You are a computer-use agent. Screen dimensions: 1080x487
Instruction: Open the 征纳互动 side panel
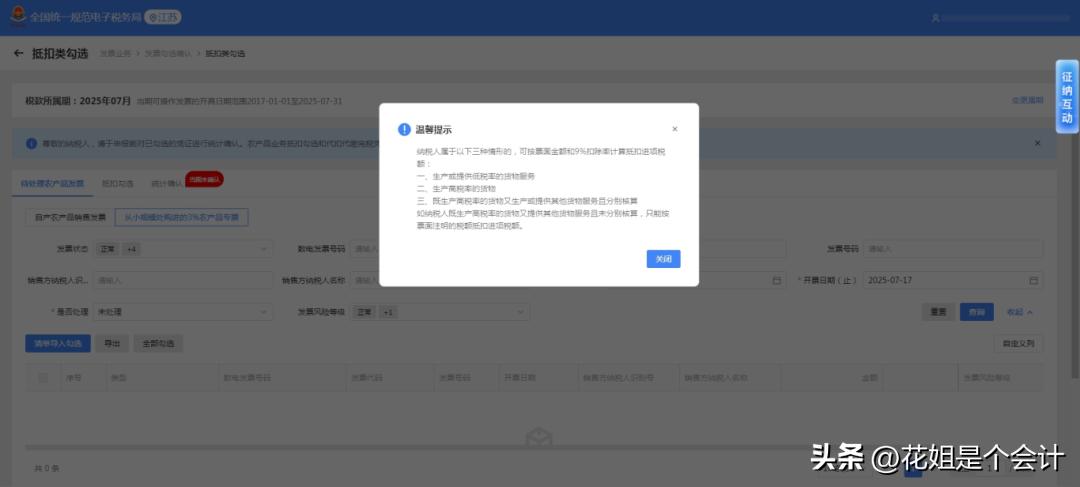click(x=1067, y=97)
